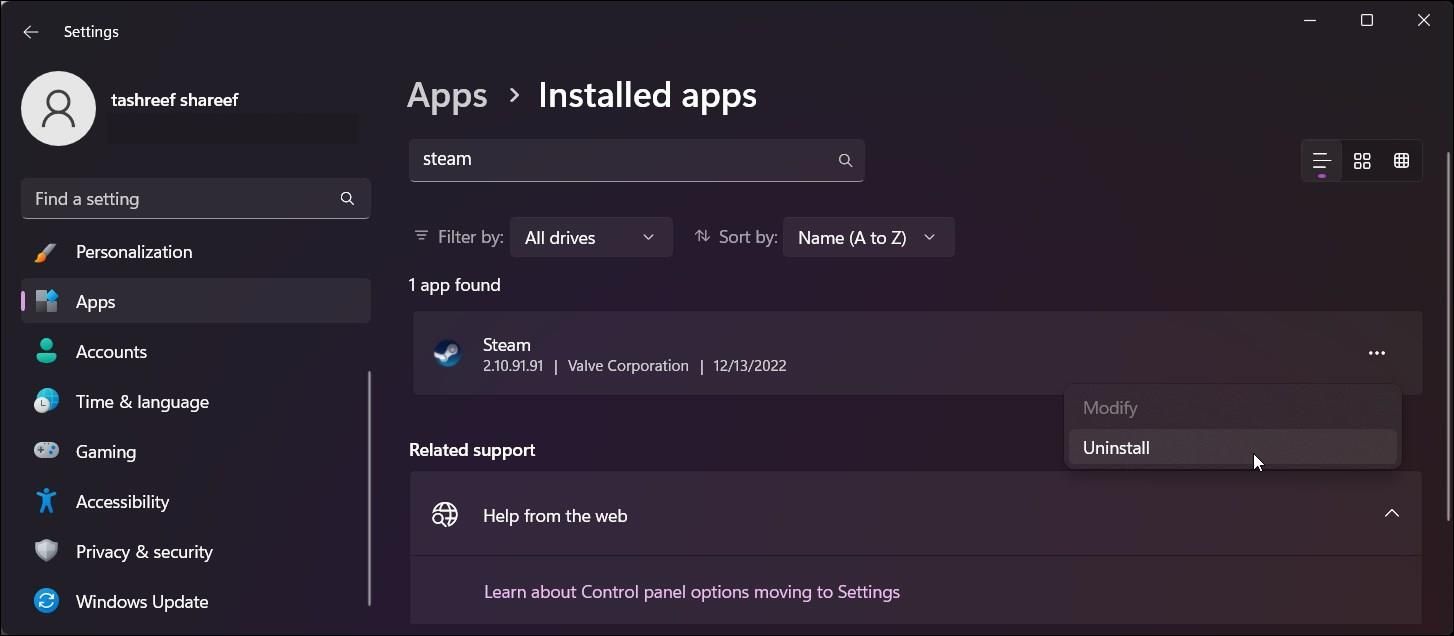Open the All drives filter dropdown
Image resolution: width=1454 pixels, height=636 pixels.
[590, 237]
